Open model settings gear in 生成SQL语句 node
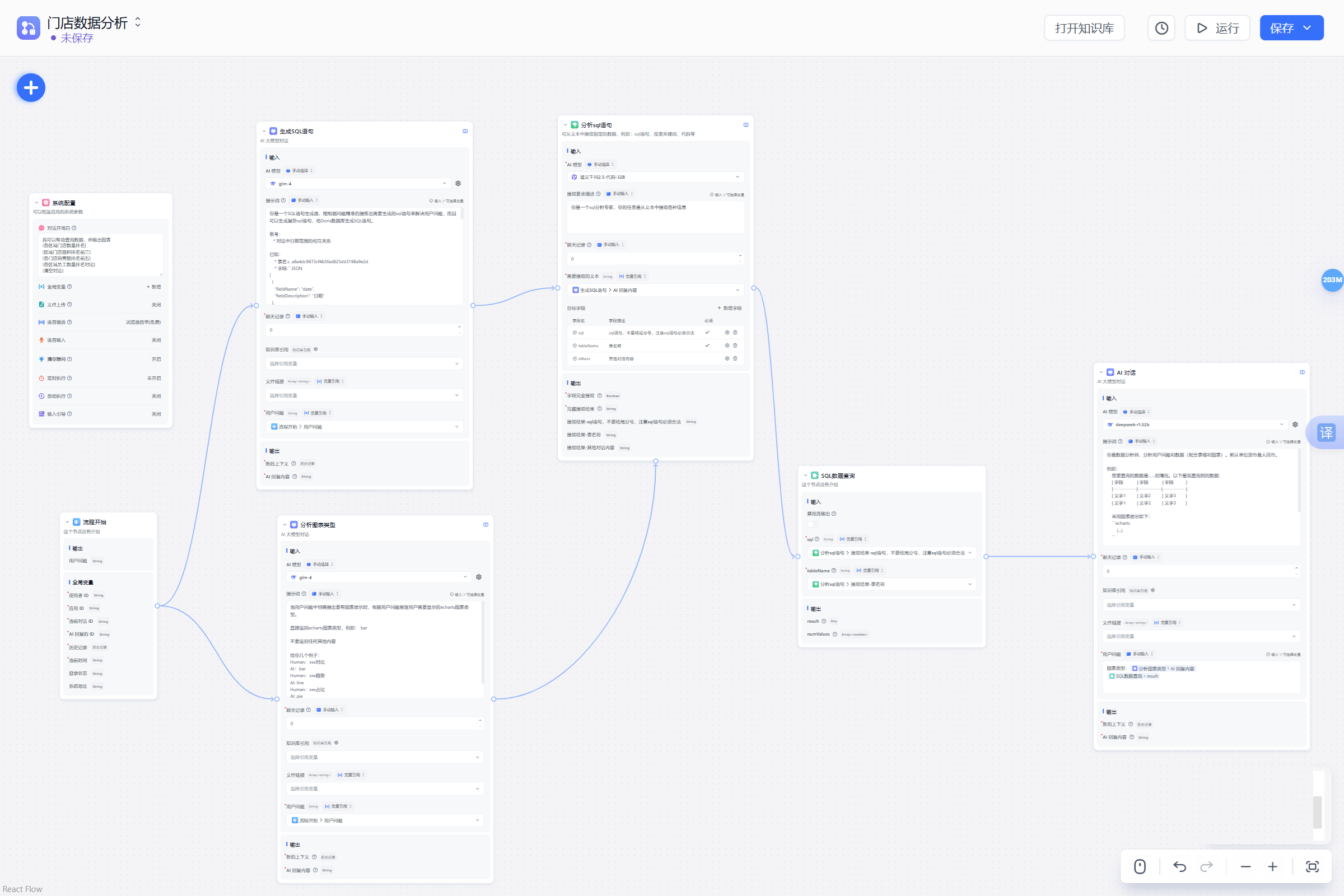 458,184
